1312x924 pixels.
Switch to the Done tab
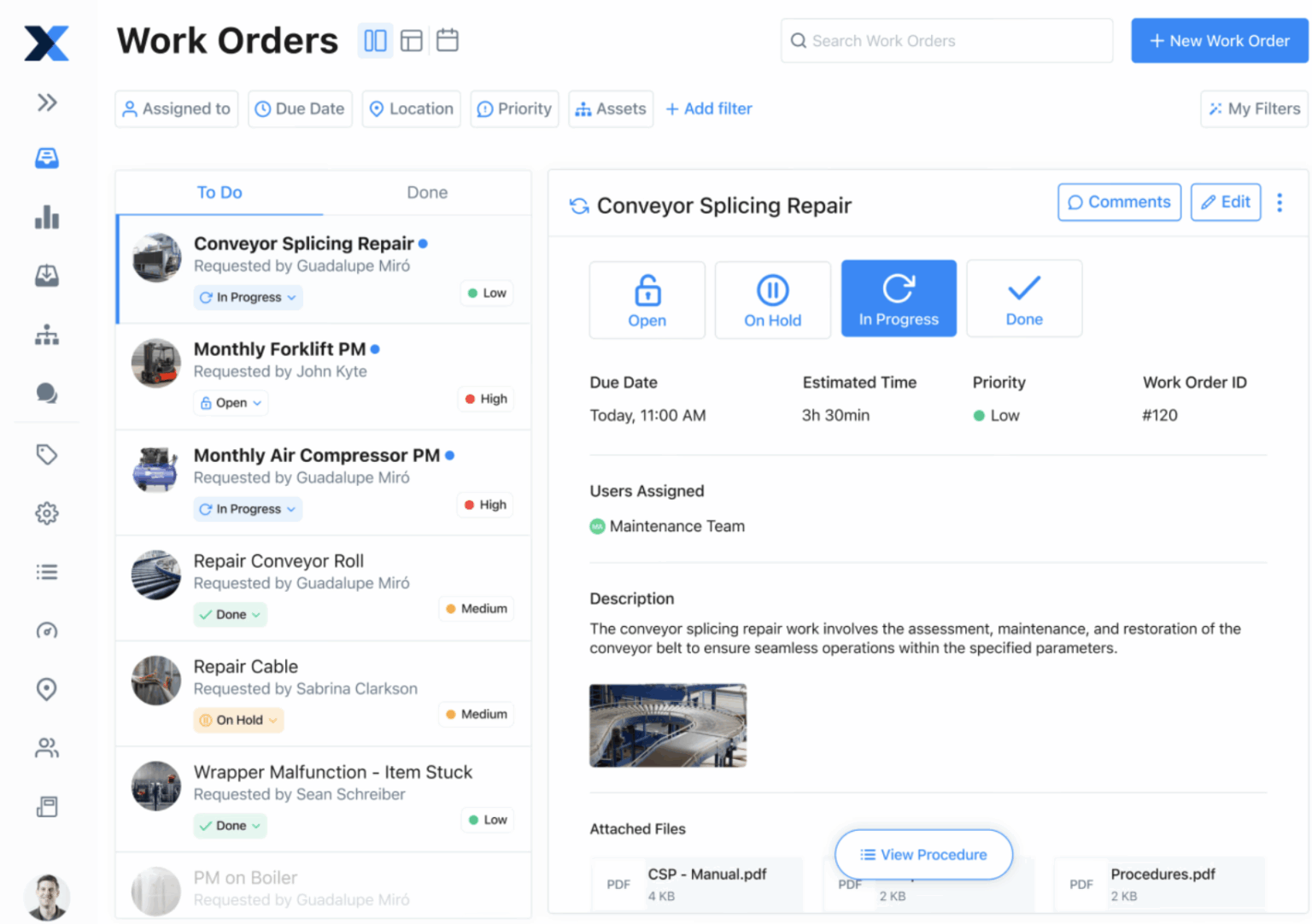(x=427, y=192)
